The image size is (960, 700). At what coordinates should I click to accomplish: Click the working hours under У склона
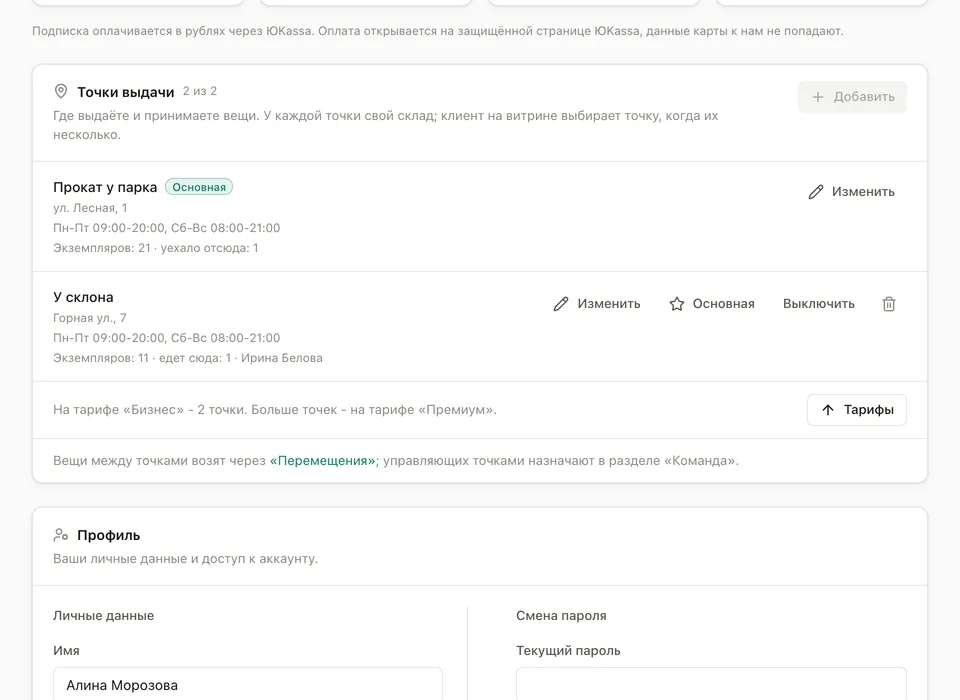pyautogui.click(x=167, y=338)
